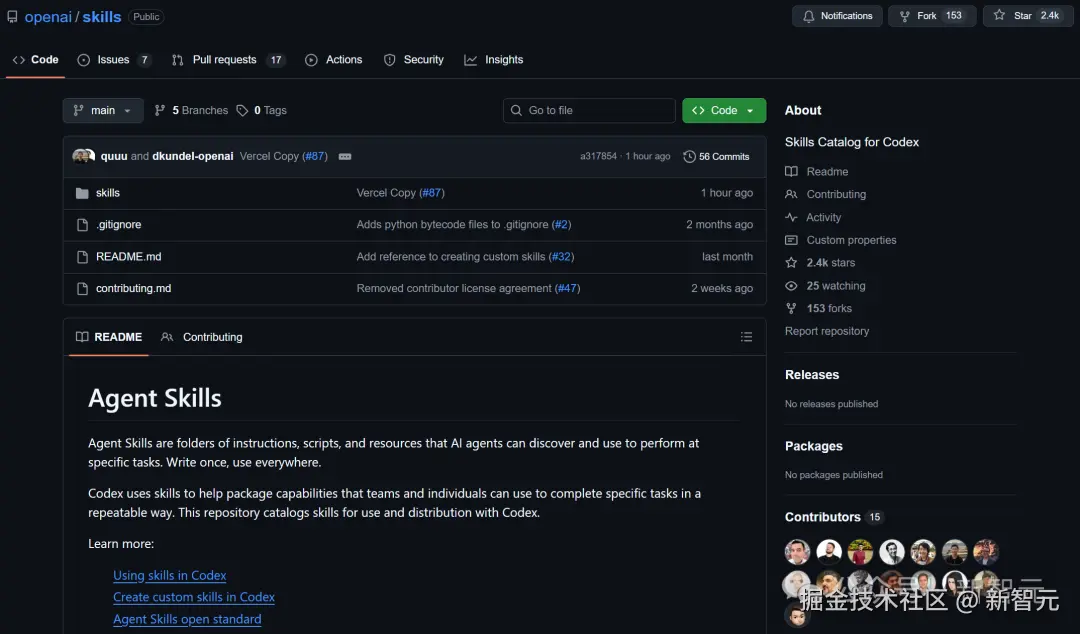Open pull request #47 link
This screenshot has width=1080, height=634.
point(568,288)
